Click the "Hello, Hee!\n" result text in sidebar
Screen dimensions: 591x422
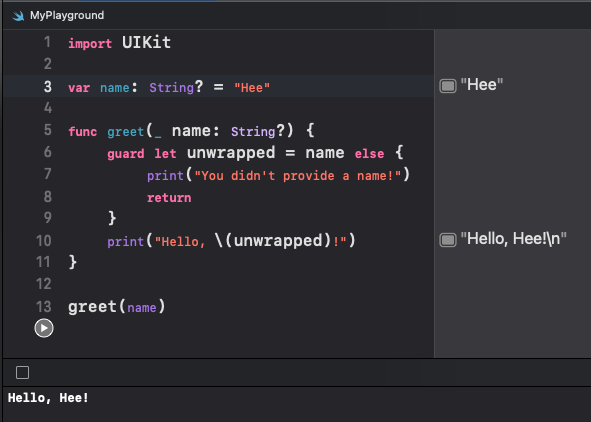click(x=513, y=239)
